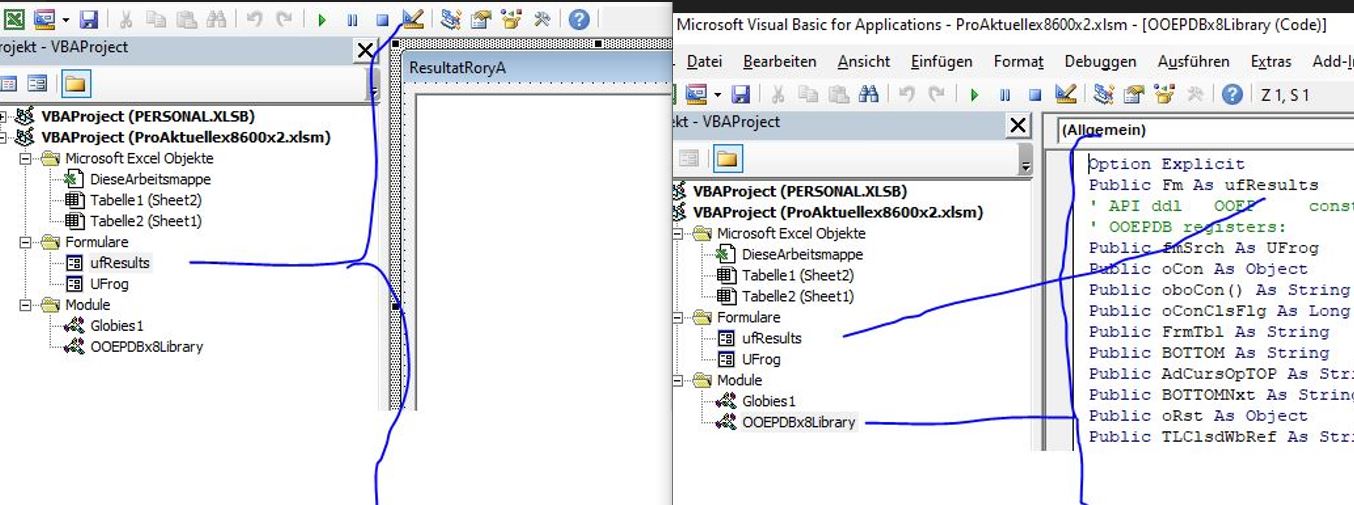Screen dimensions: 1354x505
Task: Run the macro with the left window play icon
Action: [321, 19]
